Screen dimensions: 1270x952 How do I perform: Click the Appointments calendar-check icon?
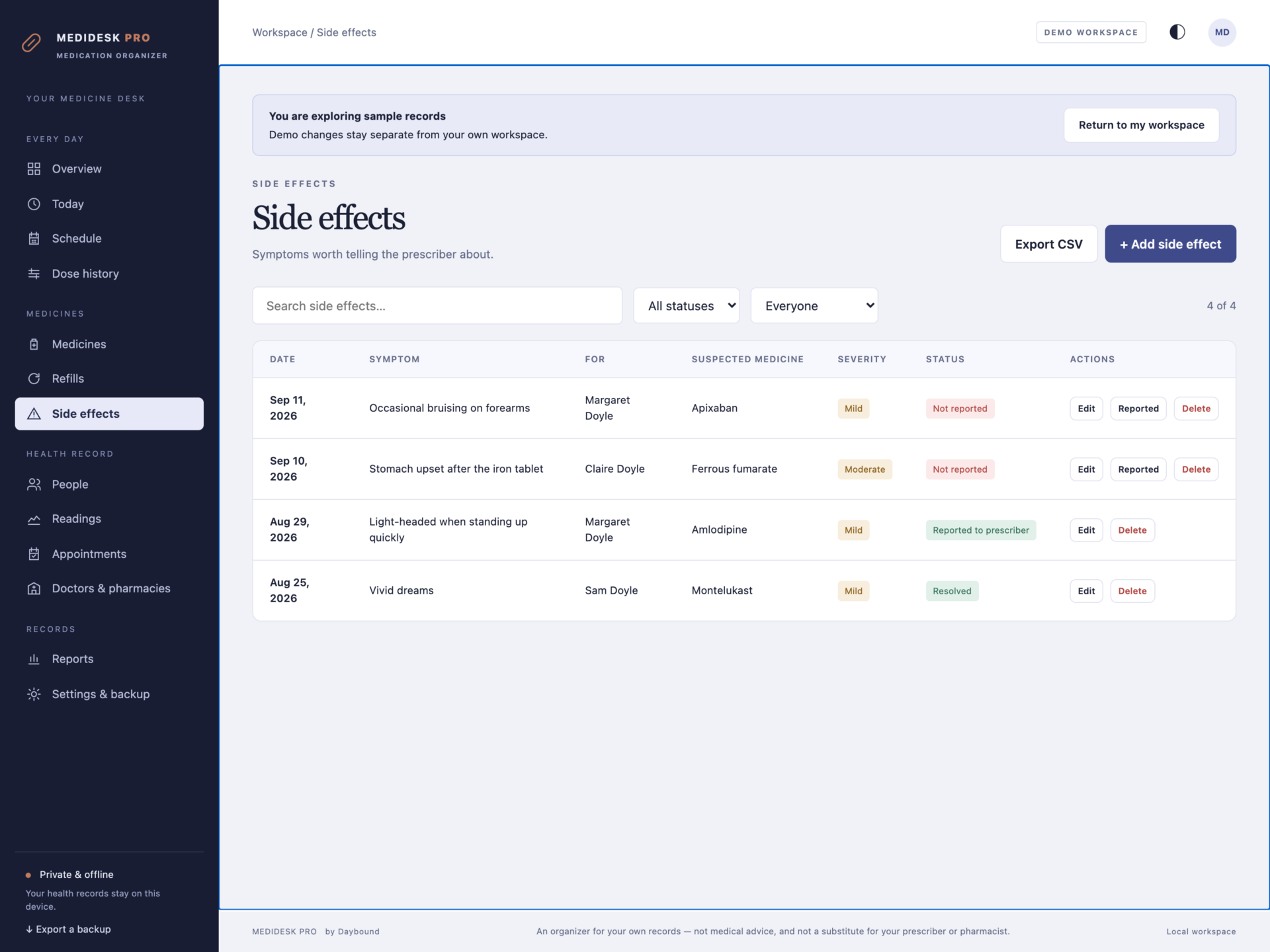(34, 553)
